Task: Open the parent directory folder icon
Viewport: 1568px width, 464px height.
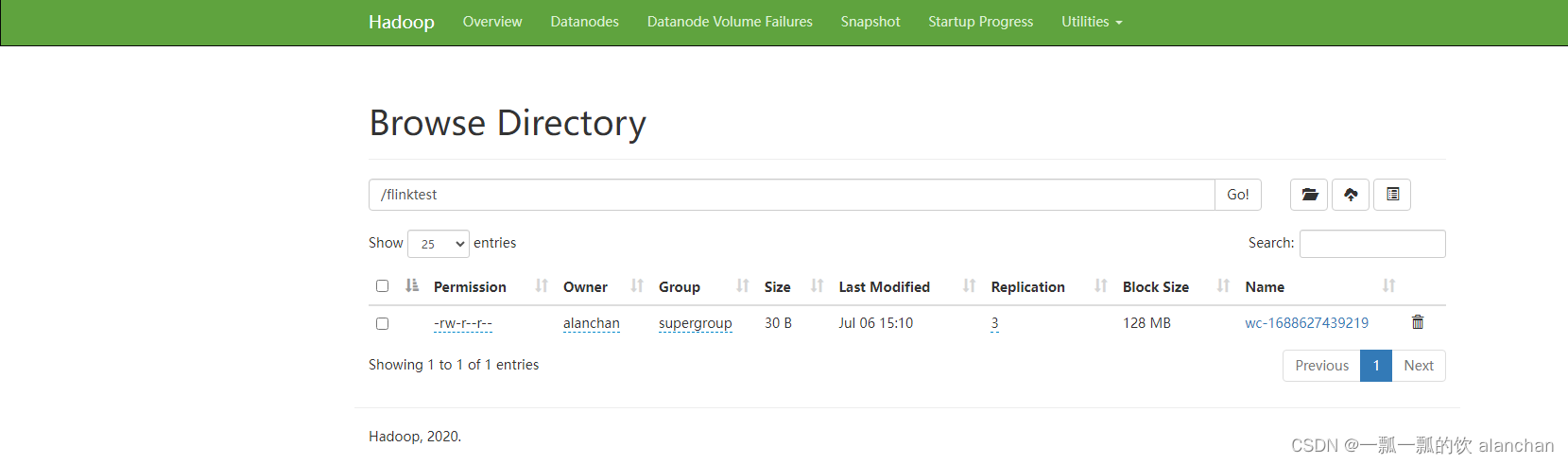Action: pyautogui.click(x=1309, y=195)
